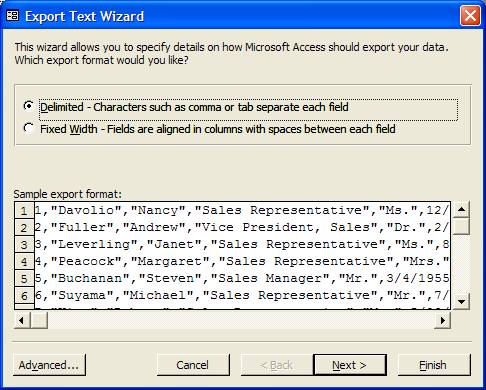Click the Davolio record line in preview
This screenshot has height=390, width=486.
coord(242,210)
